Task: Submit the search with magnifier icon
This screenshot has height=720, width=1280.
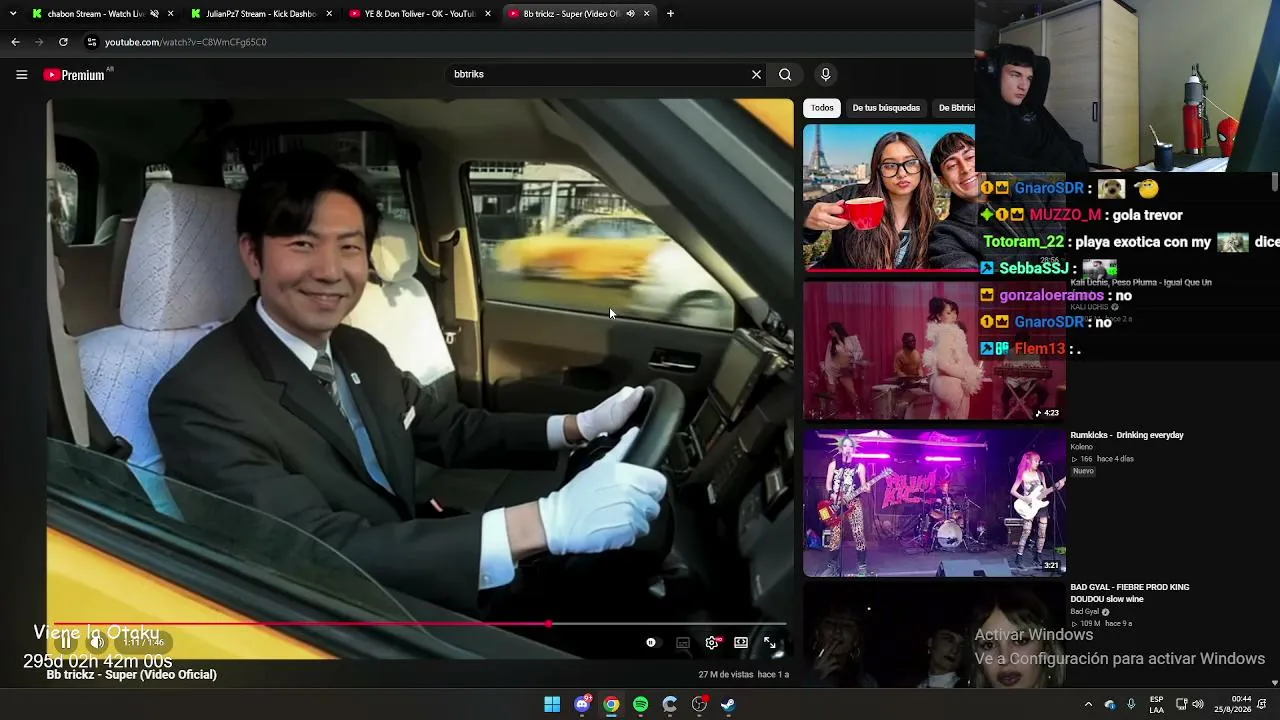Action: point(785,74)
